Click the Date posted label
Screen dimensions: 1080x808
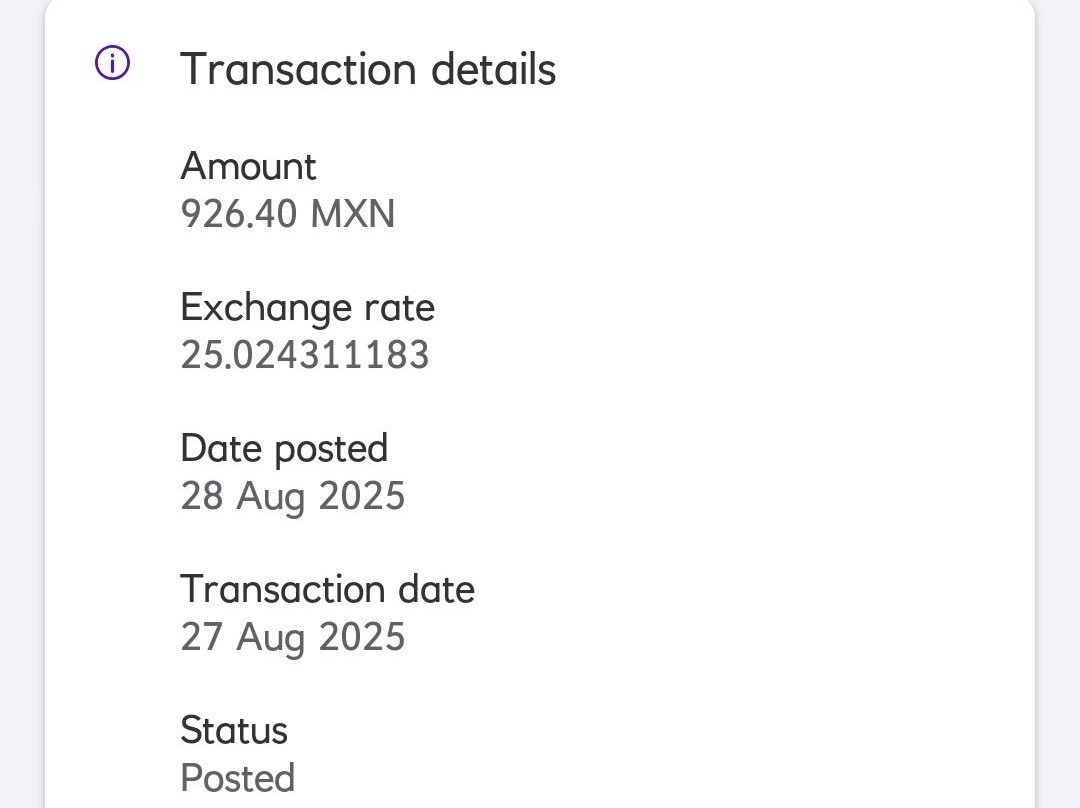click(x=284, y=448)
